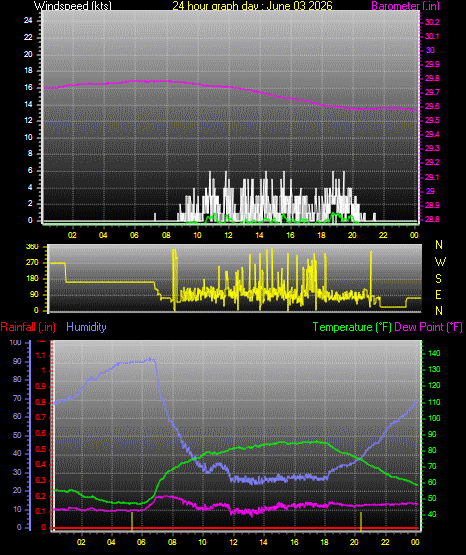Click the "6" windspeed scale value
466x555 pixels.
pyautogui.click(x=30, y=171)
